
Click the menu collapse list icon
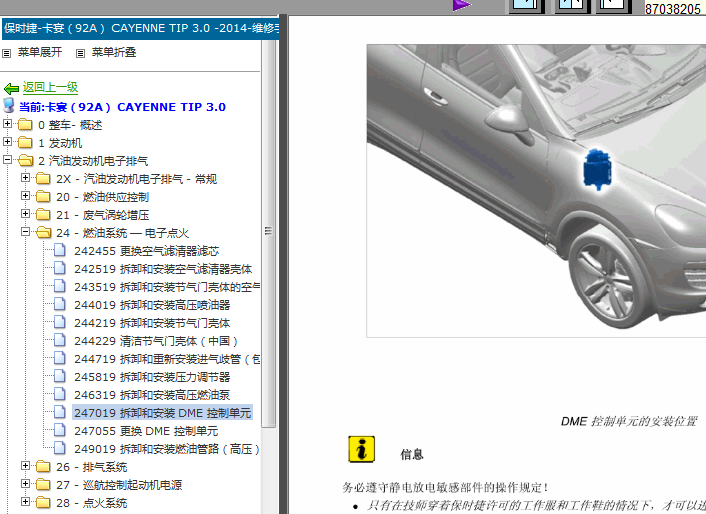80,53
